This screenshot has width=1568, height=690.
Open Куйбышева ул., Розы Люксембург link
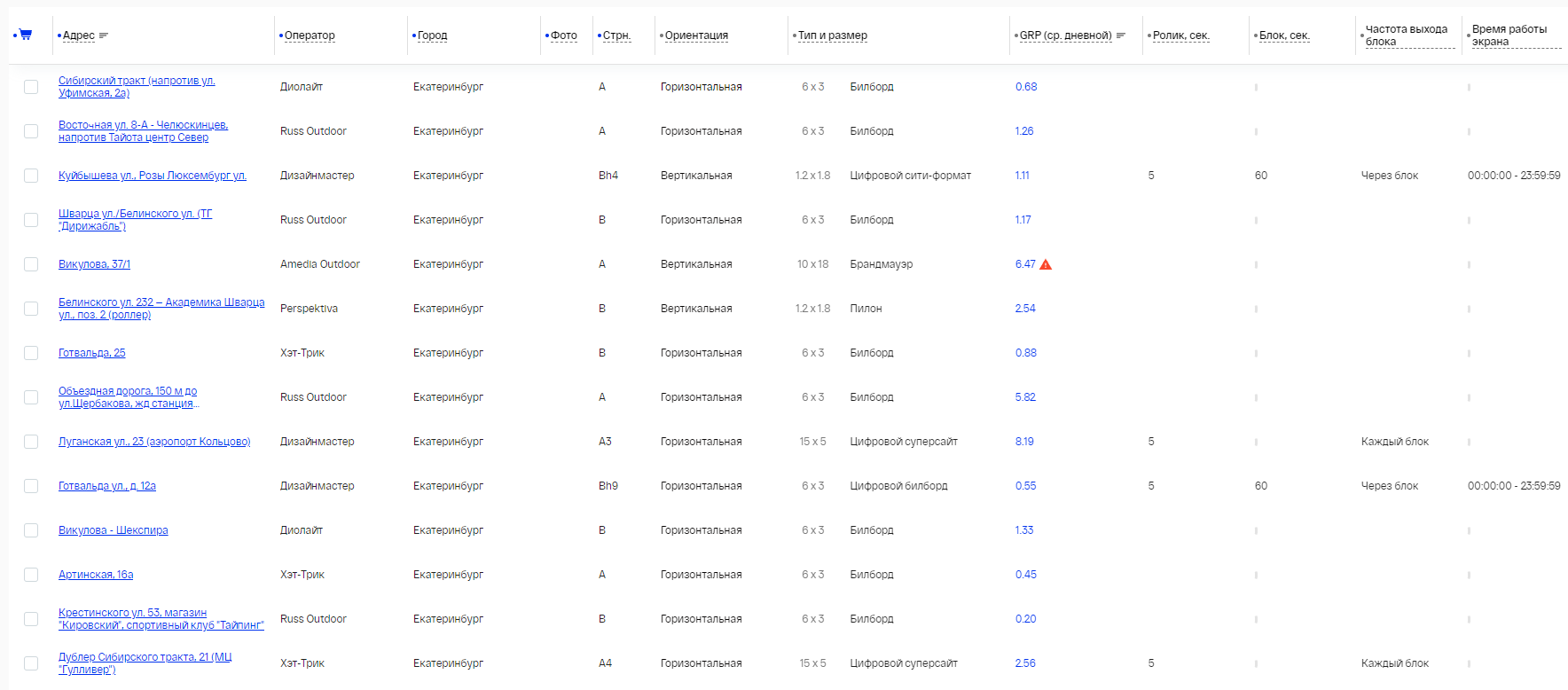tap(153, 176)
